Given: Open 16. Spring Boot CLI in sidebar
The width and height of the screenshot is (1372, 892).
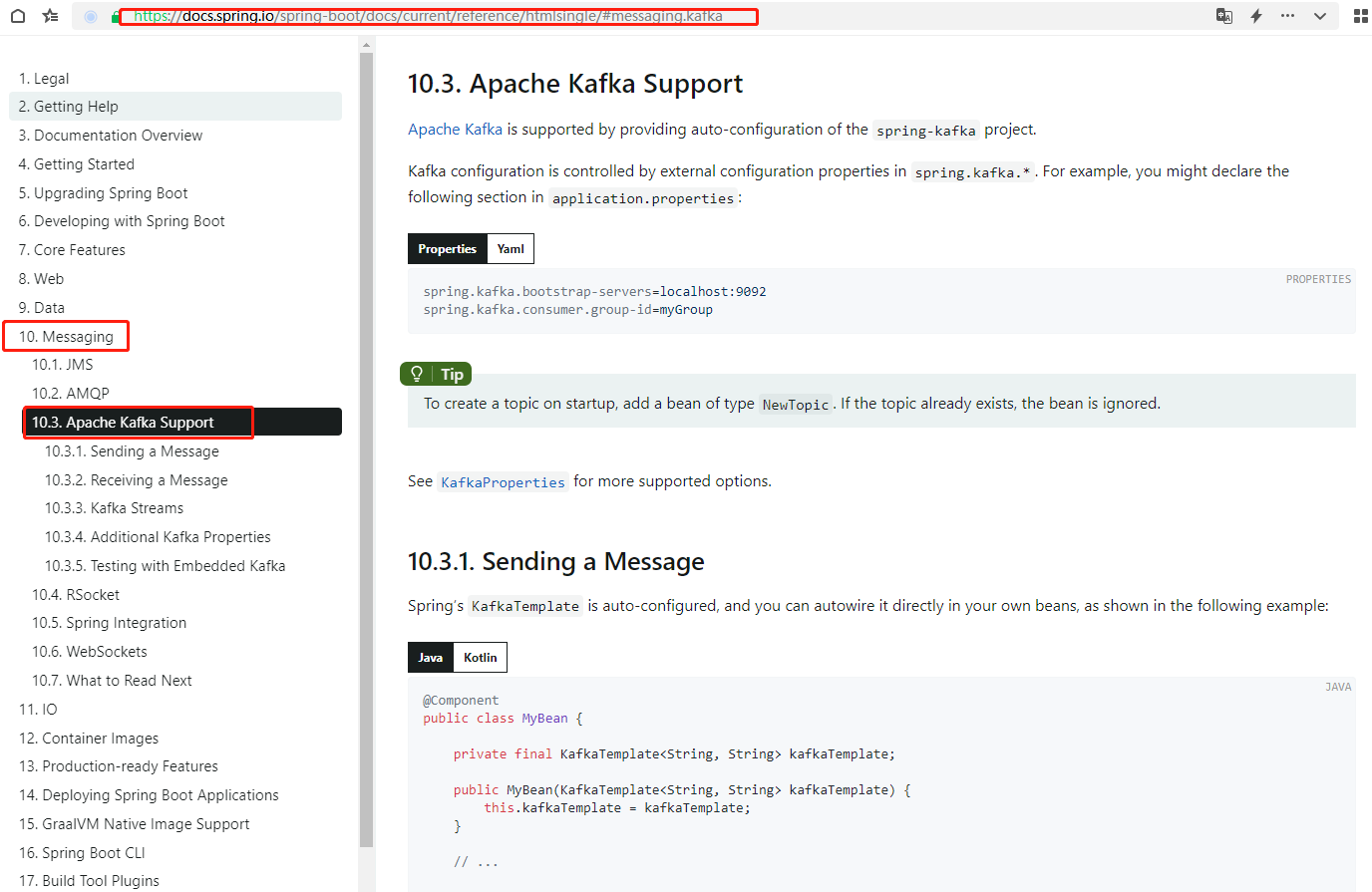Looking at the screenshot, I should pos(82,853).
